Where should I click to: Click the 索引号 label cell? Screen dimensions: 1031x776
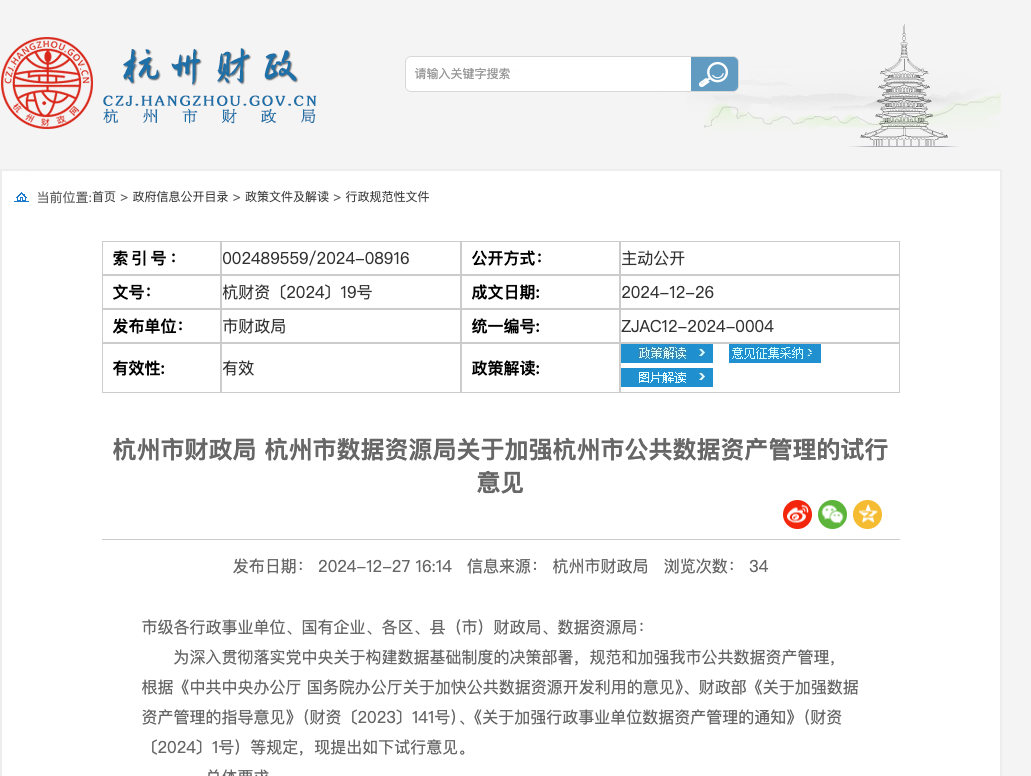(162, 258)
